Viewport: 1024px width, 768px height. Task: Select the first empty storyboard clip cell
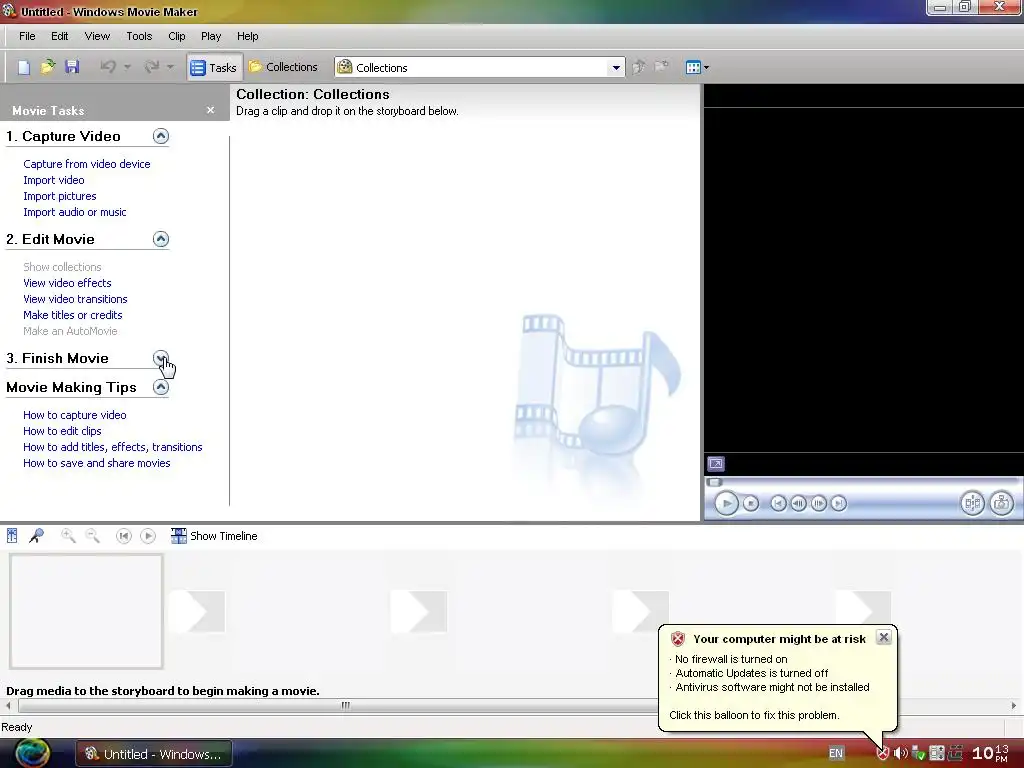(86, 611)
